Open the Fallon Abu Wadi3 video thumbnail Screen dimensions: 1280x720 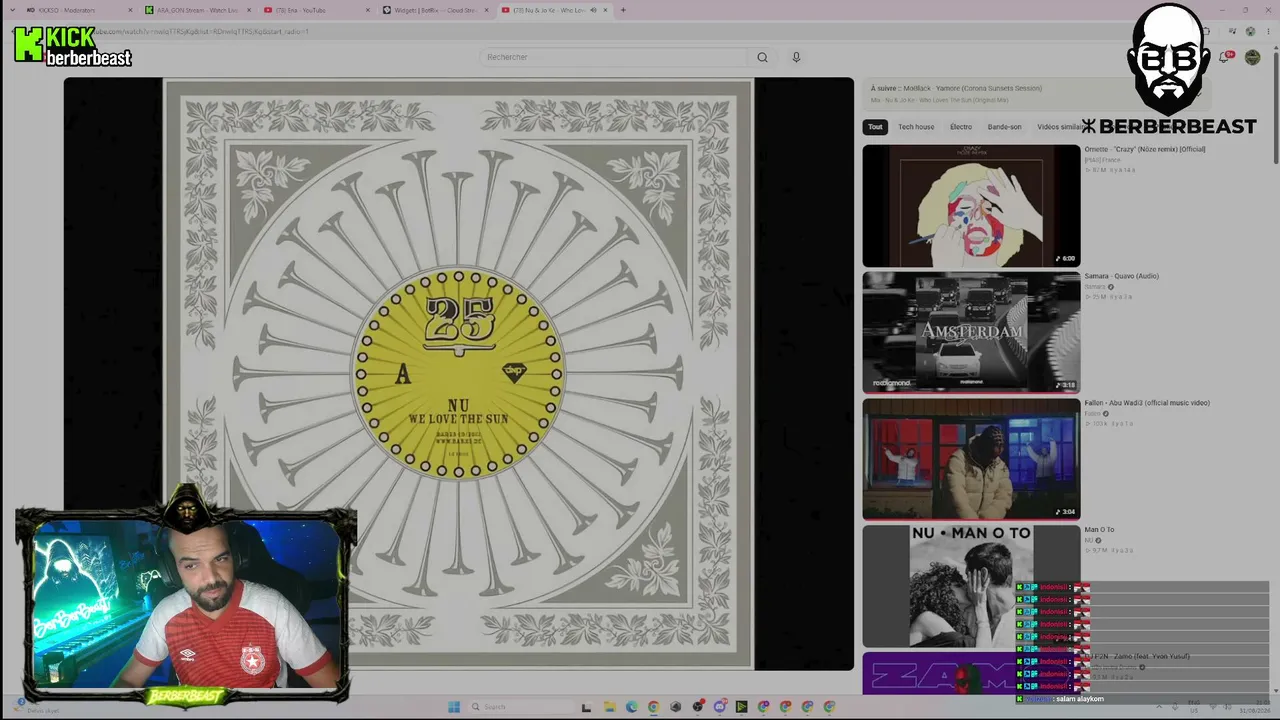click(971, 459)
